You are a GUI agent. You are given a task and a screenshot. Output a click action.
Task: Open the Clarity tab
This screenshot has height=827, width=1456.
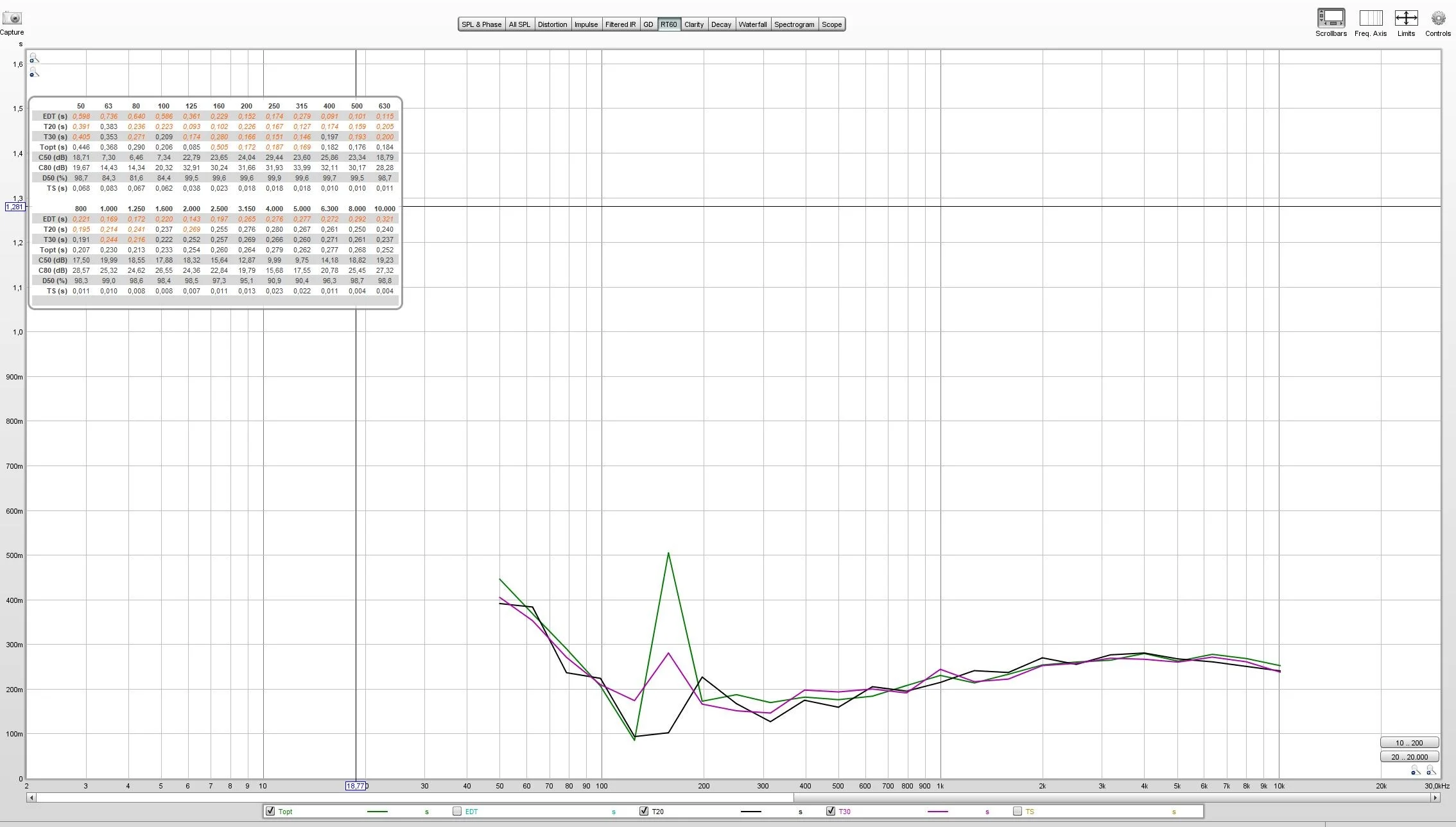pyautogui.click(x=694, y=24)
